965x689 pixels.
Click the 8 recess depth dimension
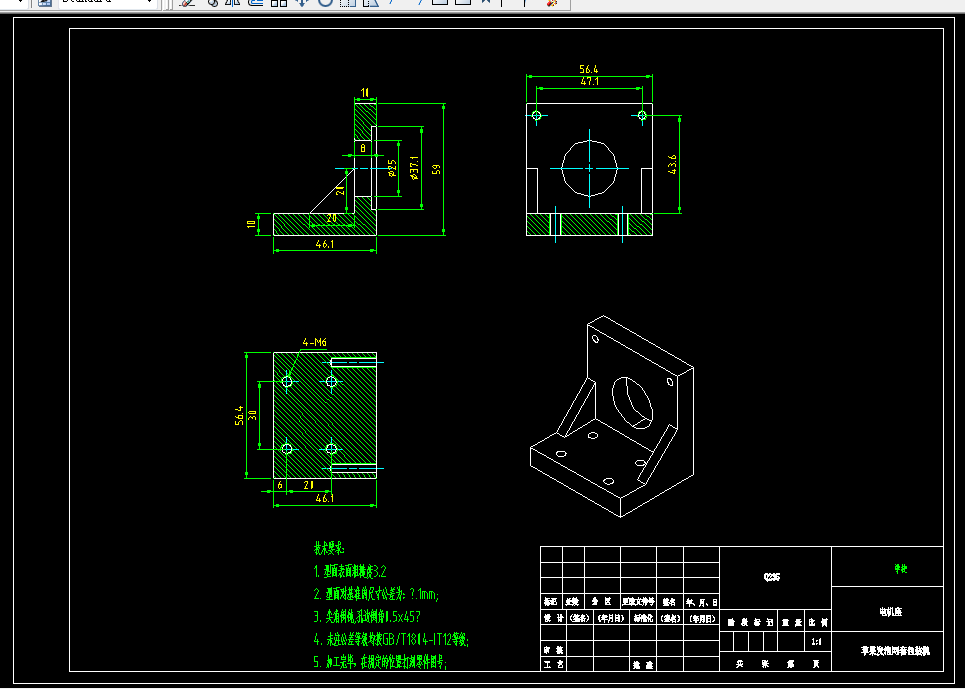(363, 148)
